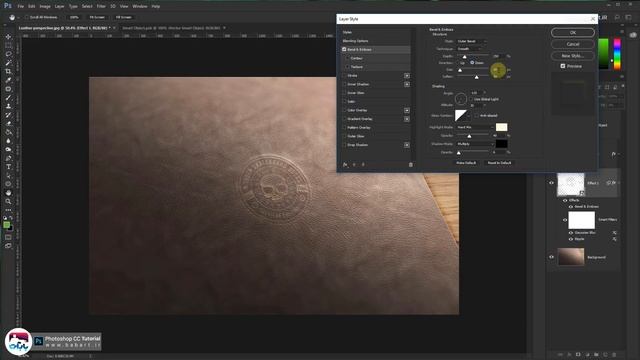Toggle Quick Mask mode icon
This screenshot has height=360, width=640.
(x=8, y=237)
